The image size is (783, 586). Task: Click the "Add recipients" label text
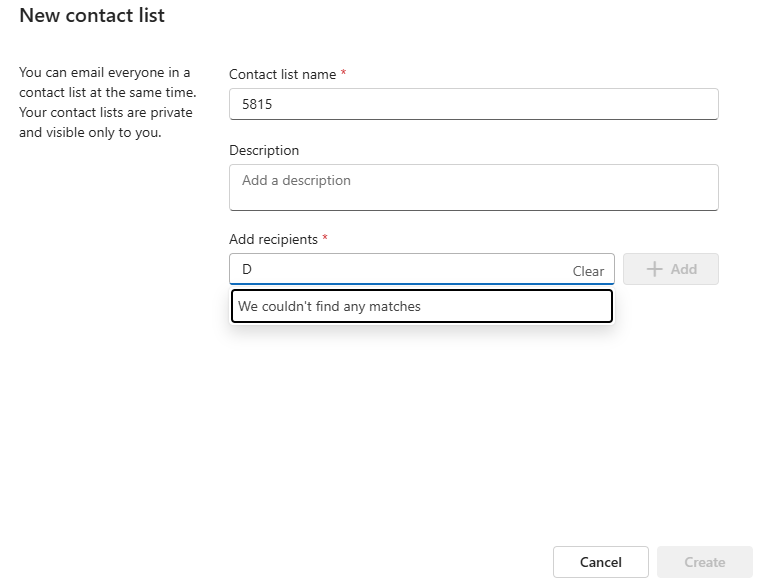(273, 239)
